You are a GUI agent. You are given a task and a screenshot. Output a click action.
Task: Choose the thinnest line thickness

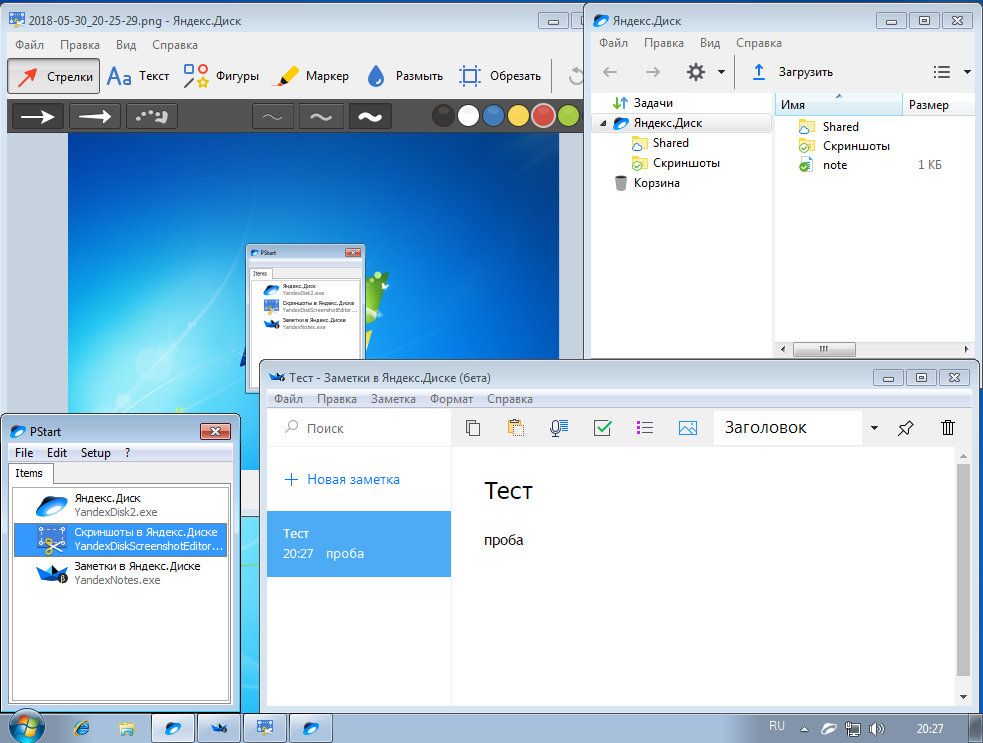click(x=273, y=117)
